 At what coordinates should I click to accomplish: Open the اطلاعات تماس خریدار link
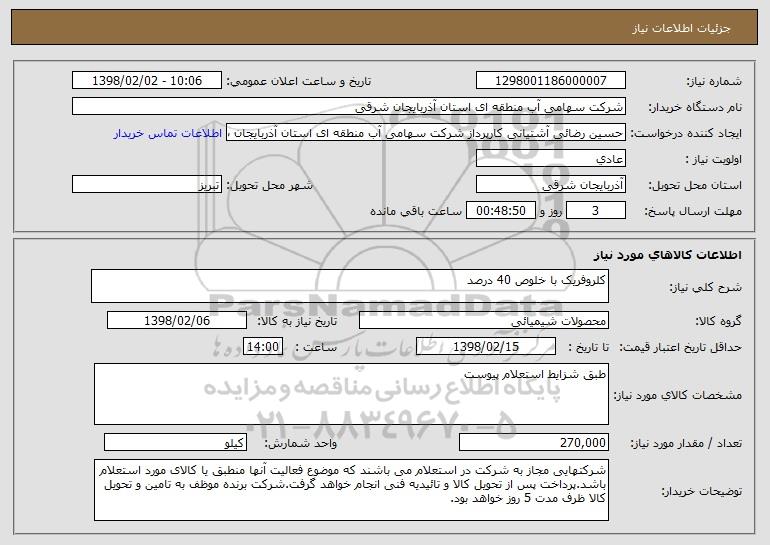pos(168,134)
